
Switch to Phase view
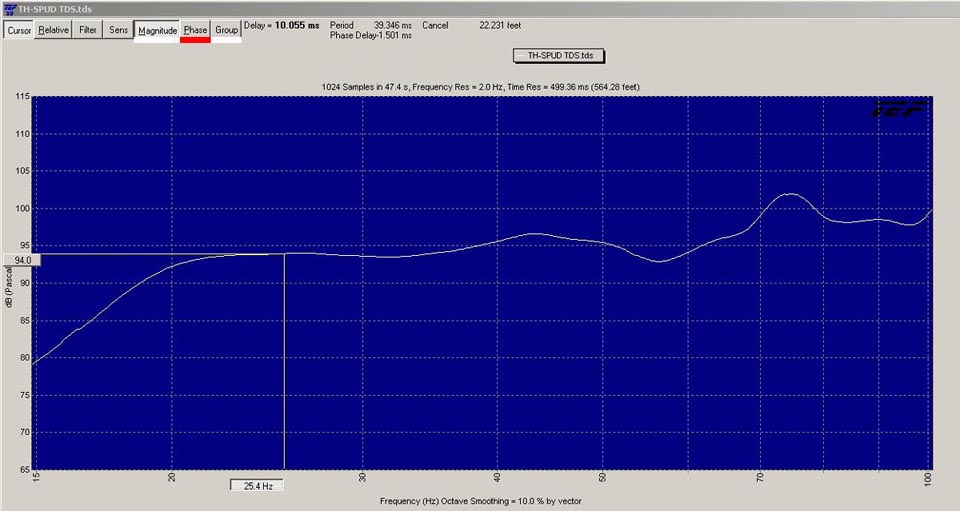click(x=195, y=30)
